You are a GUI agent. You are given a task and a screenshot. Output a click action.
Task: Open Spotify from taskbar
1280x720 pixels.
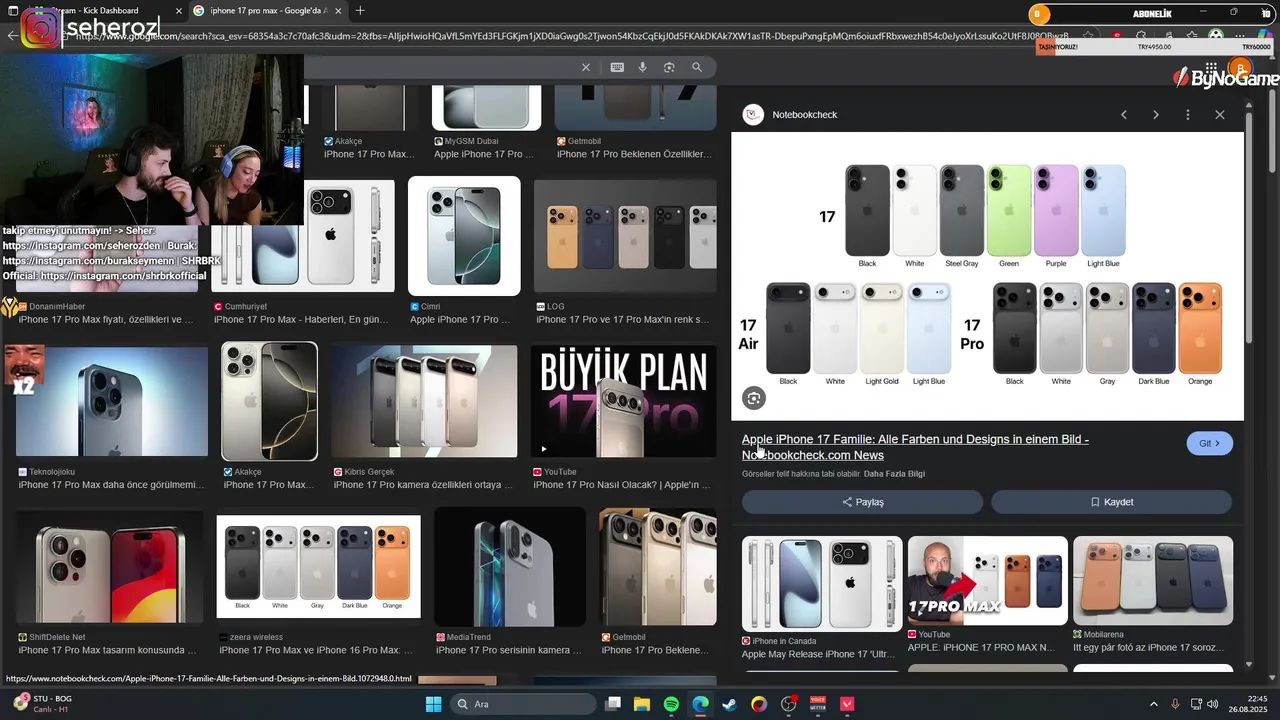[671, 704]
